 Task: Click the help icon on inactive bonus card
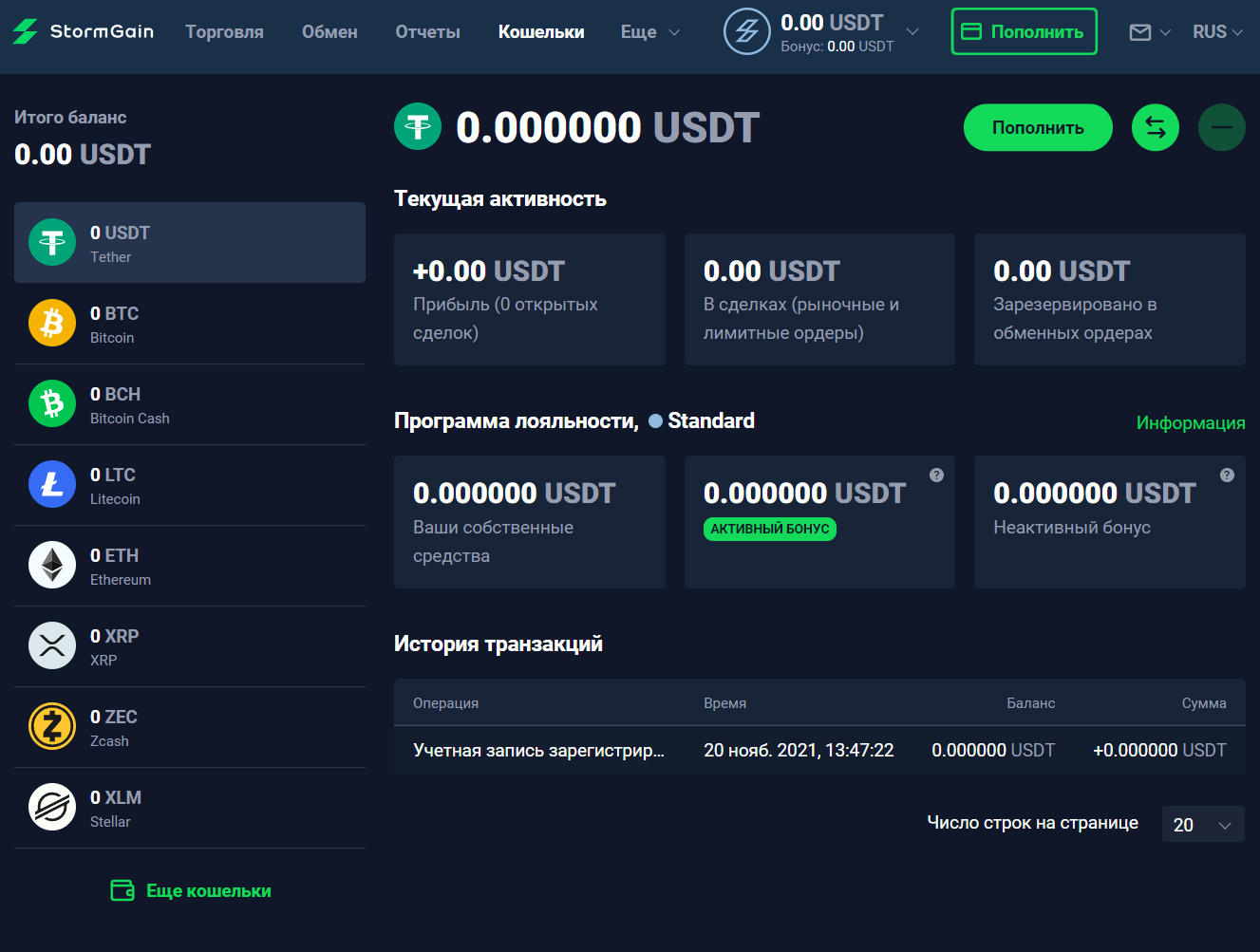click(x=1227, y=475)
